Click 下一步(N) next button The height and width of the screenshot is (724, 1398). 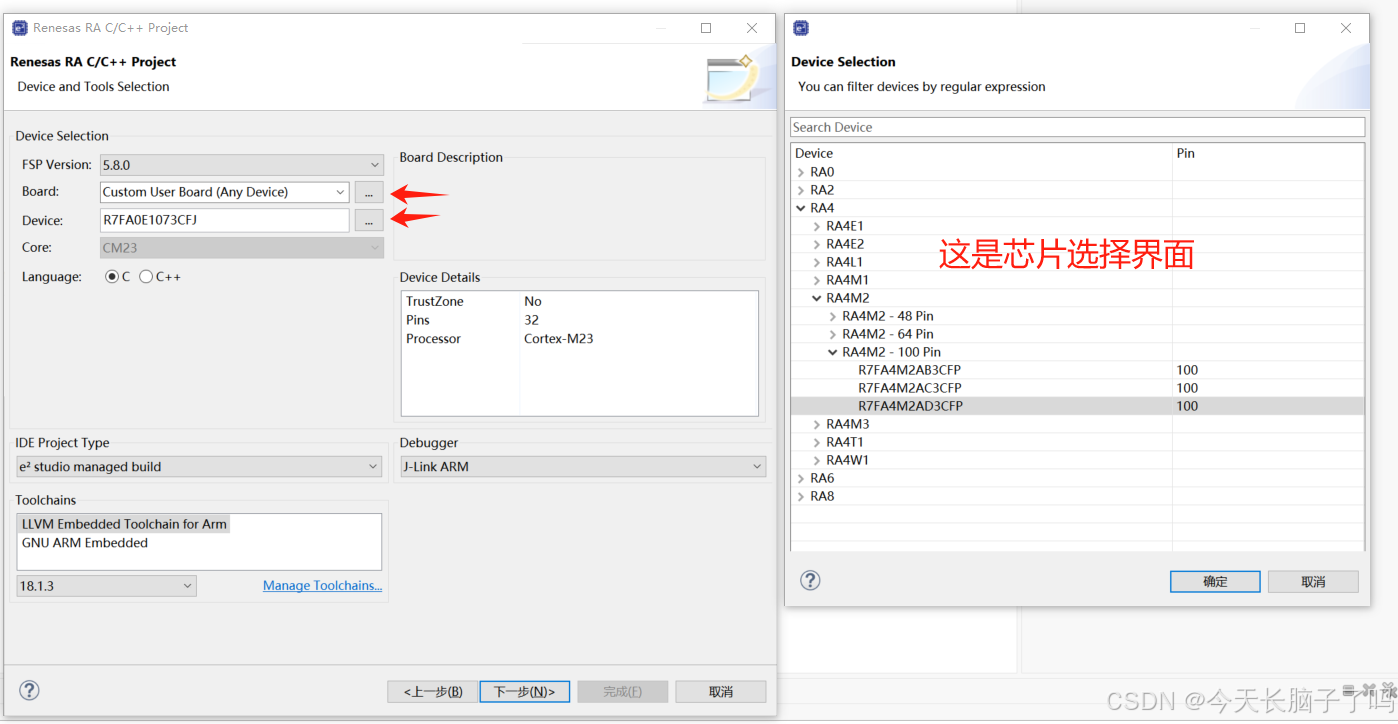click(525, 691)
